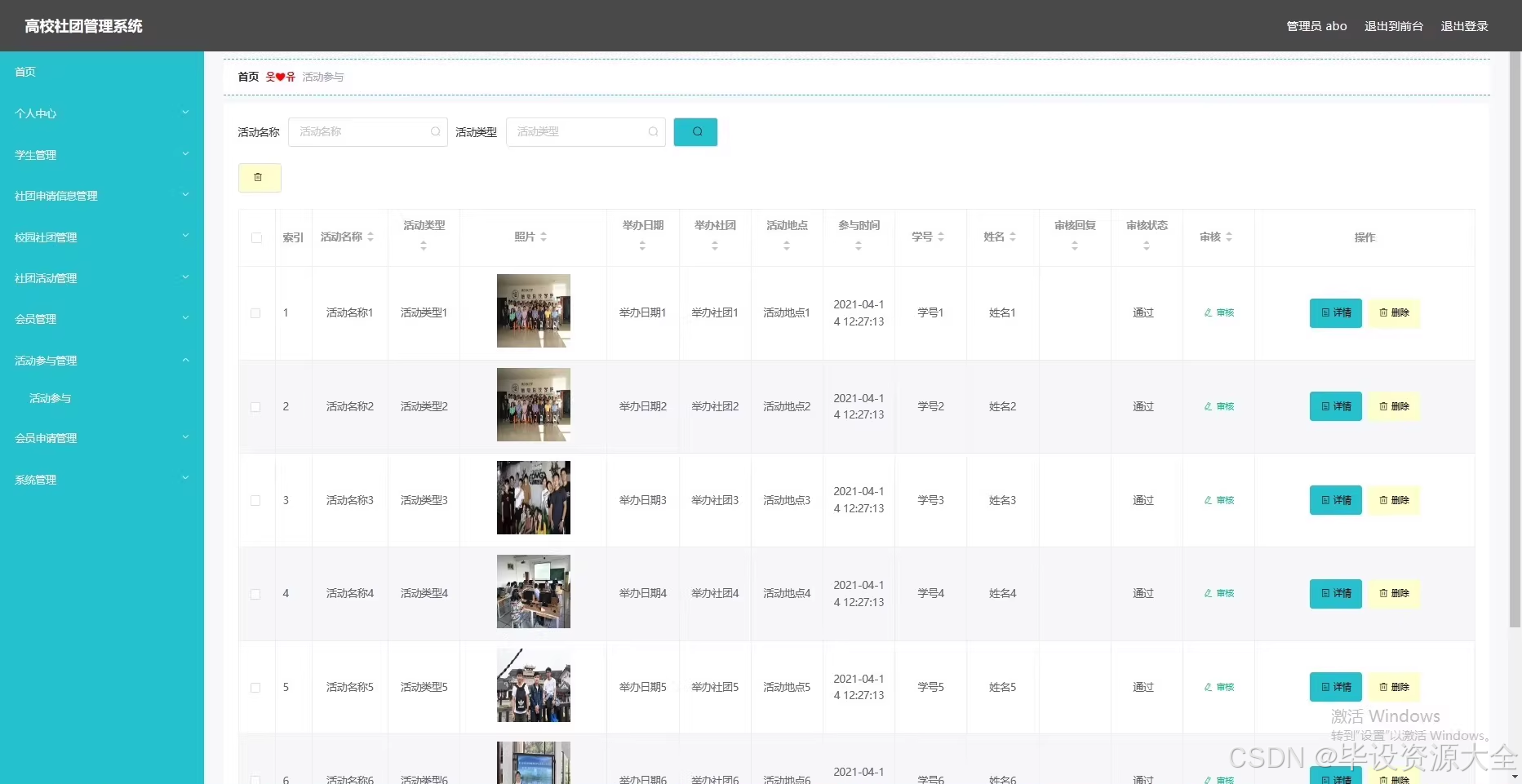This screenshot has width=1522, height=784.
Task: Sort by 审核回复 column arrows
Action: pyautogui.click(x=1075, y=246)
